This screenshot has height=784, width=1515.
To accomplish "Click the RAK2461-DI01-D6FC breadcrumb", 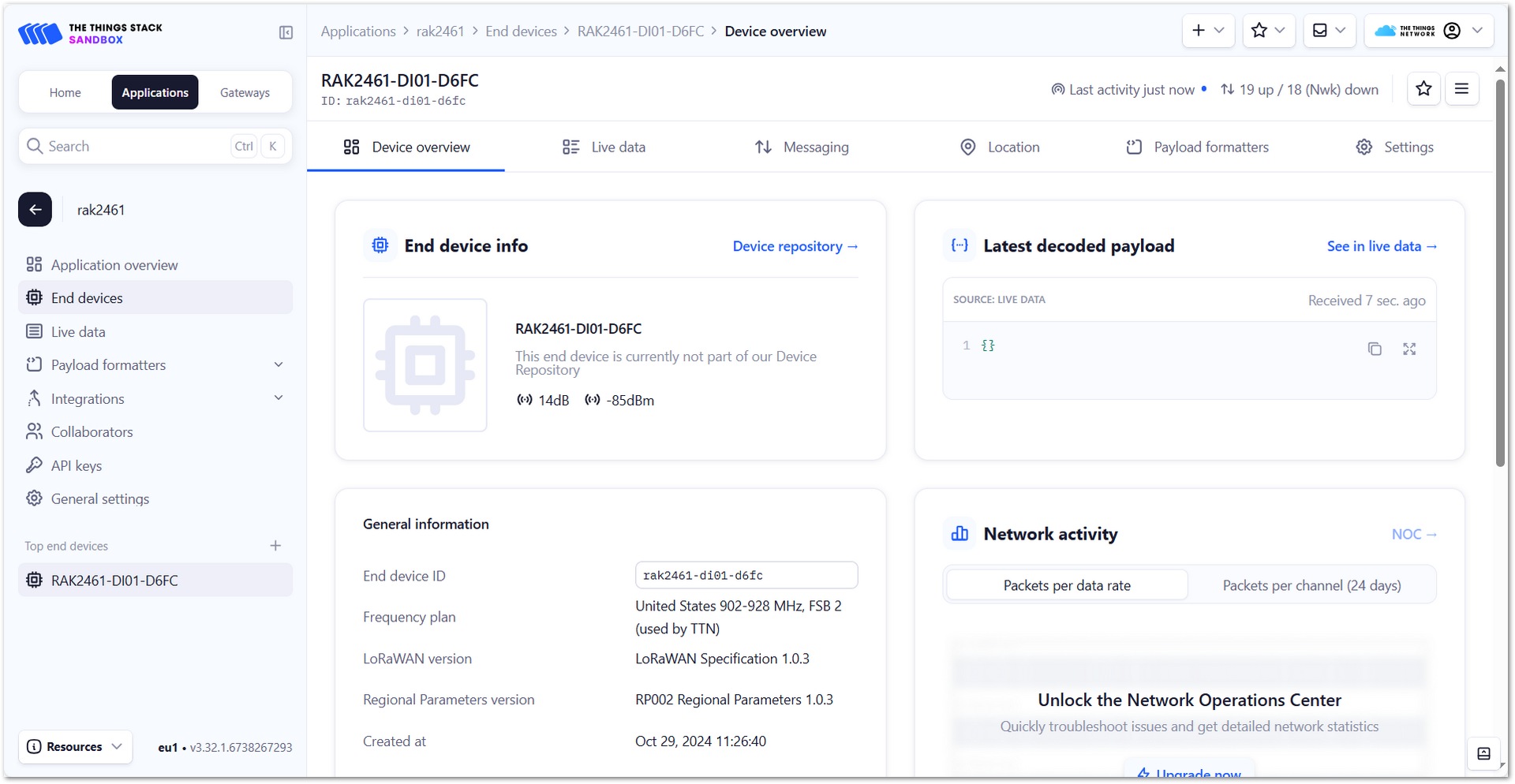I will click(x=641, y=32).
